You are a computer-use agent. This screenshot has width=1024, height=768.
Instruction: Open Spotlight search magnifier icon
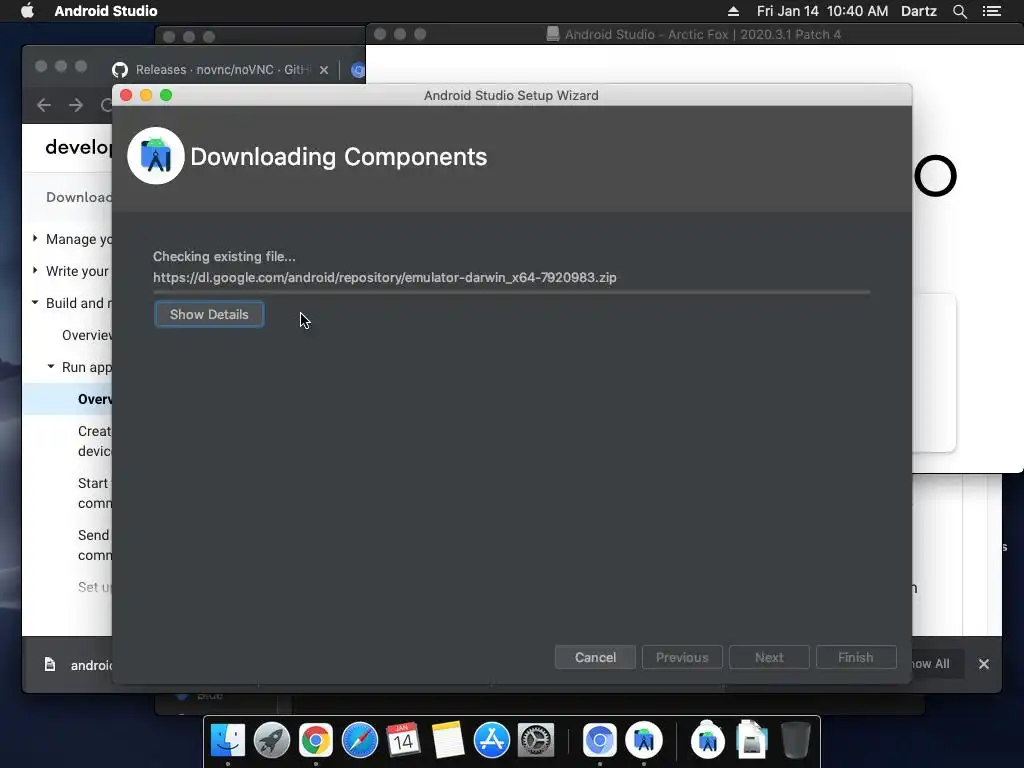click(959, 11)
